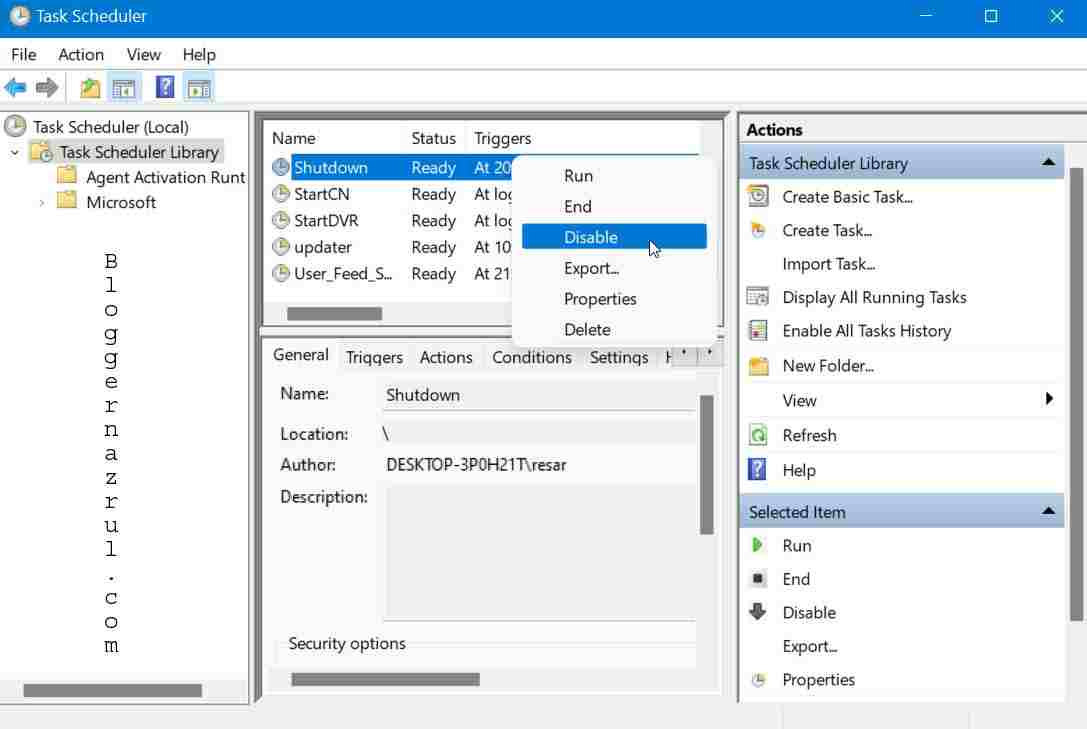Expand the Microsoft folder tree node

point(42,202)
